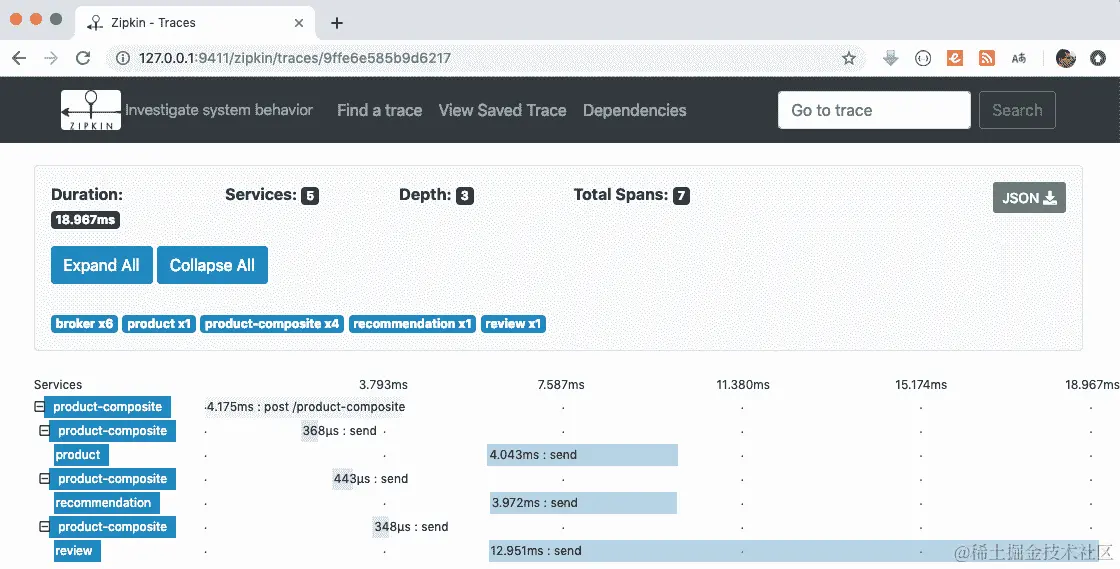Click Collapse All button
This screenshot has height=569, width=1120.
coord(212,265)
